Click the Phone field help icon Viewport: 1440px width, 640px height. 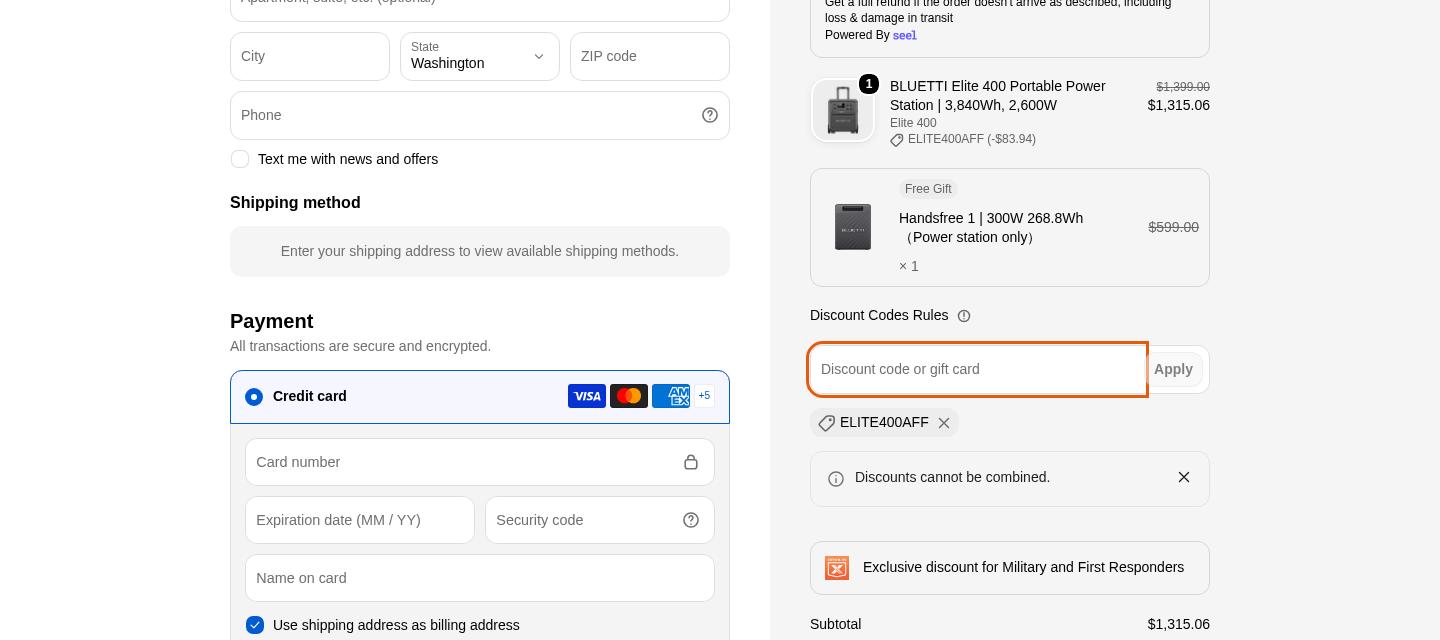[710, 115]
